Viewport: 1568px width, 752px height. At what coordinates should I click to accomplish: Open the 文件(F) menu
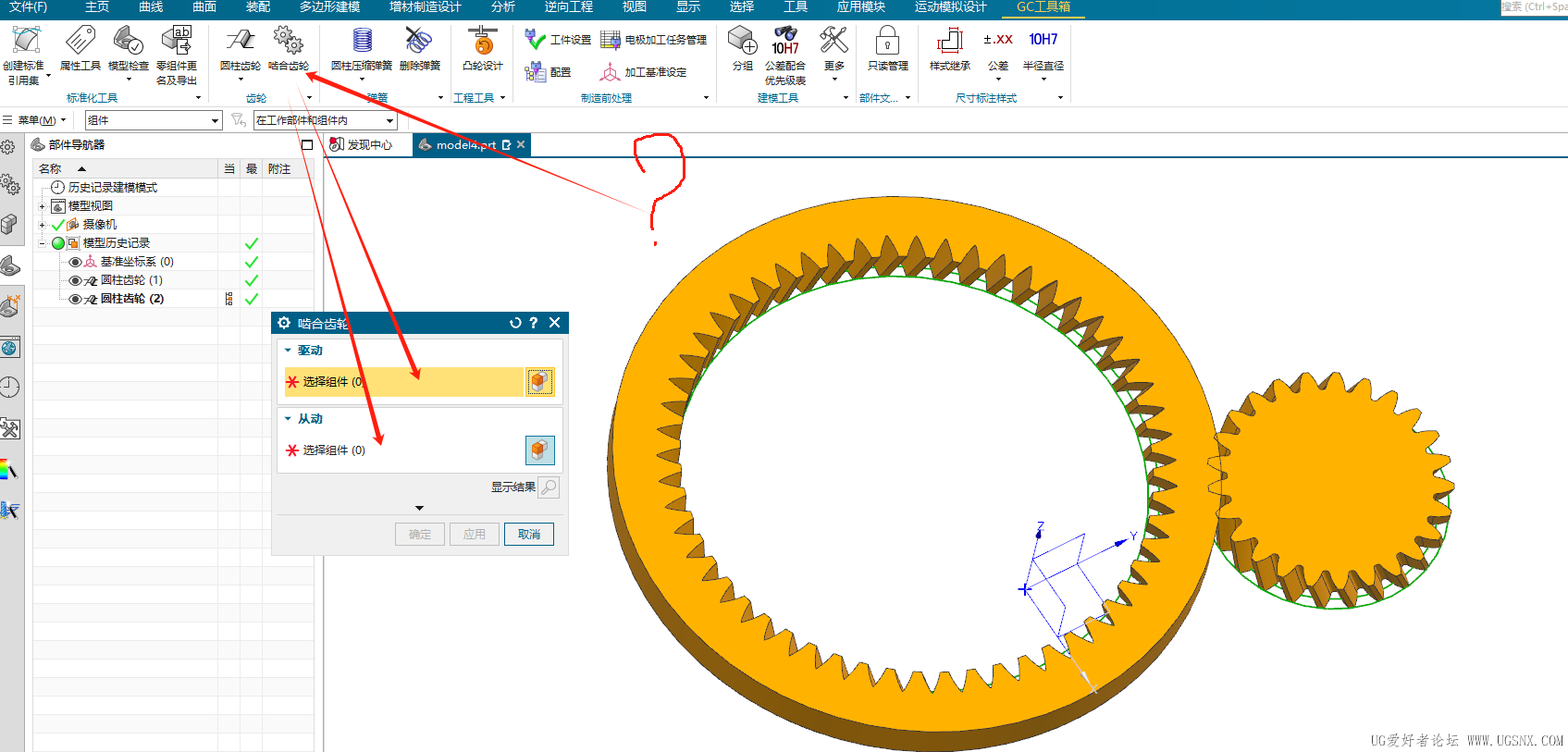tap(28, 7)
